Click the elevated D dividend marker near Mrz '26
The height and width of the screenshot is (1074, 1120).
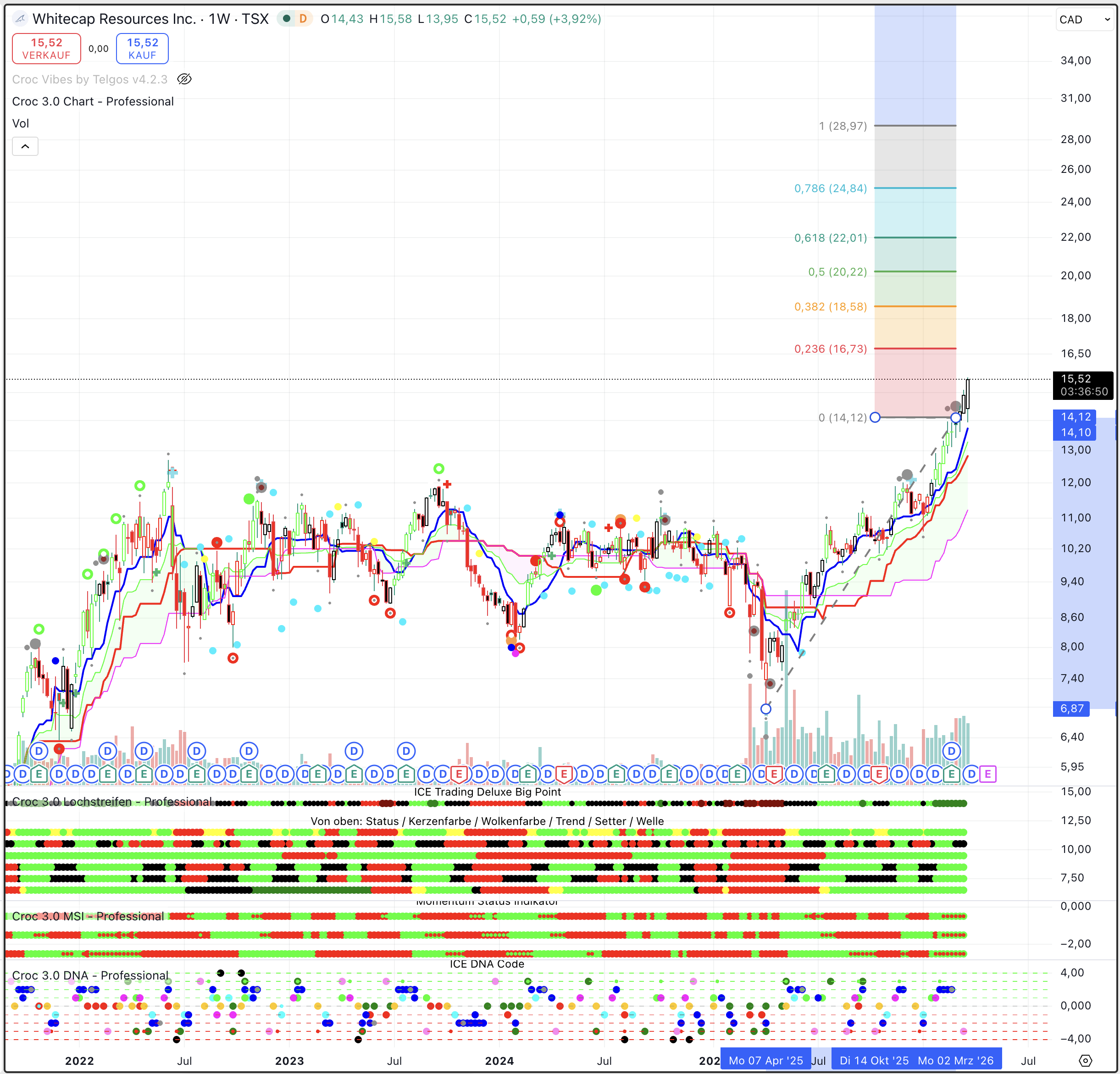click(951, 751)
